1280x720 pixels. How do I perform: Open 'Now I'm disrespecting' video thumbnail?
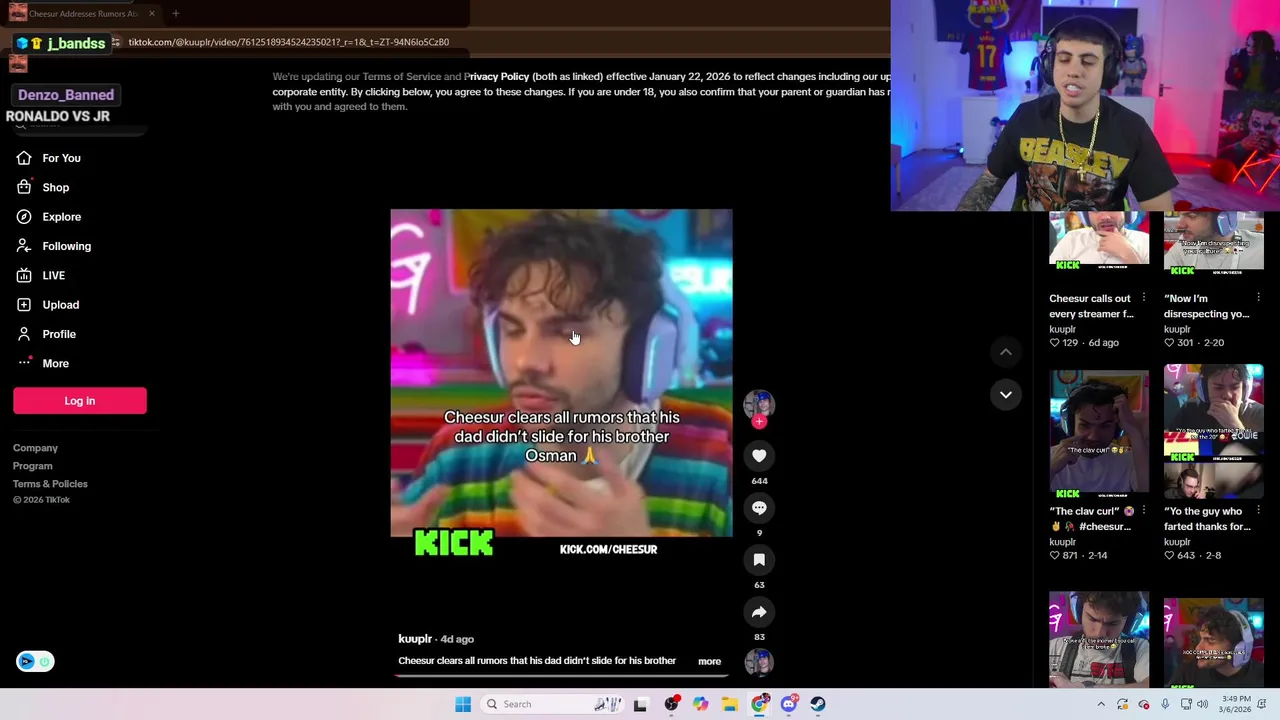tap(1213, 243)
